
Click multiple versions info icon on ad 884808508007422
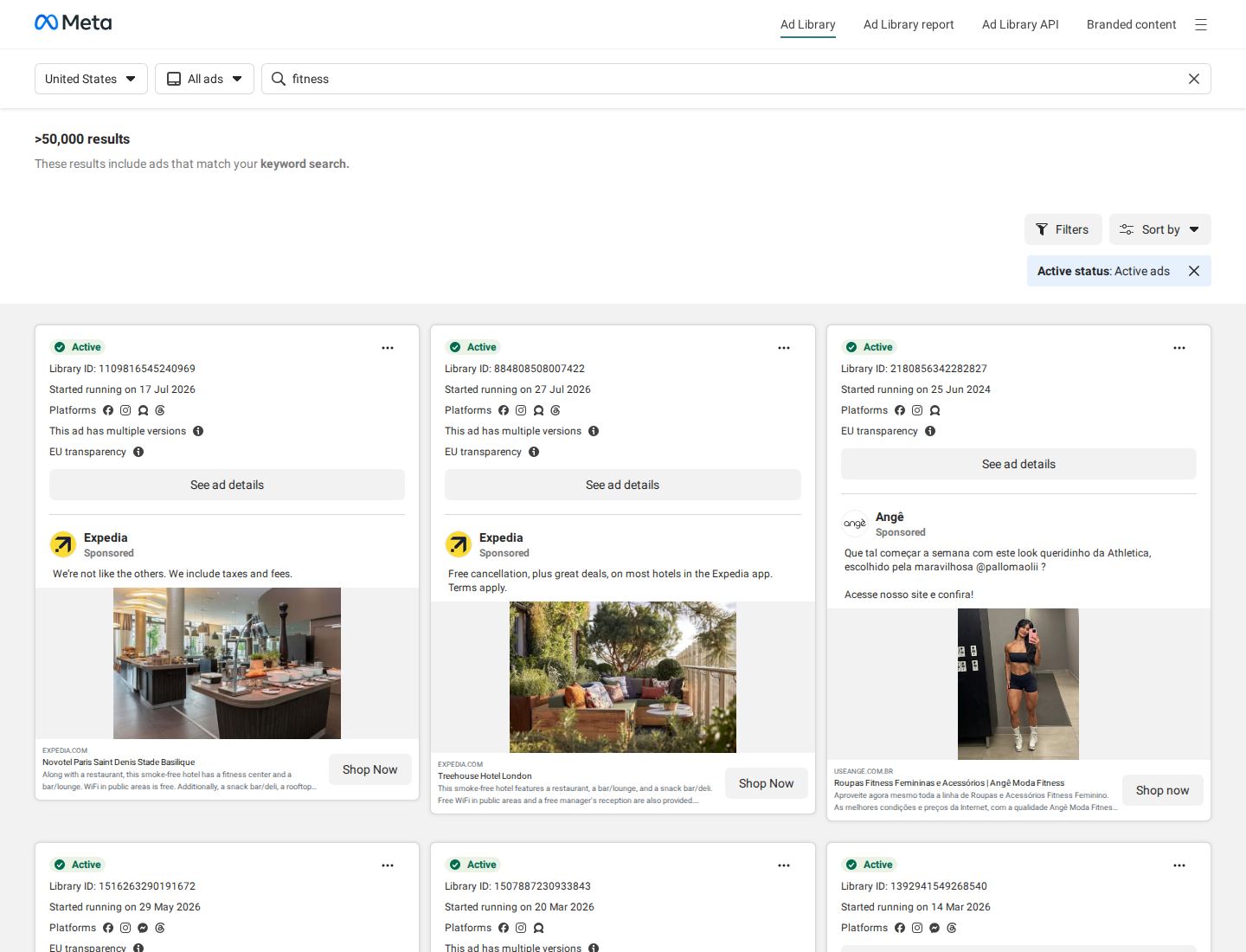coord(594,431)
